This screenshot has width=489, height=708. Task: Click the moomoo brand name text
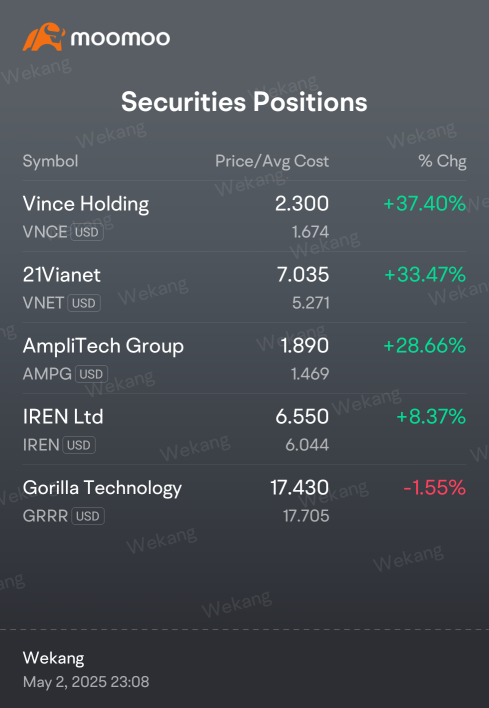coord(121,38)
